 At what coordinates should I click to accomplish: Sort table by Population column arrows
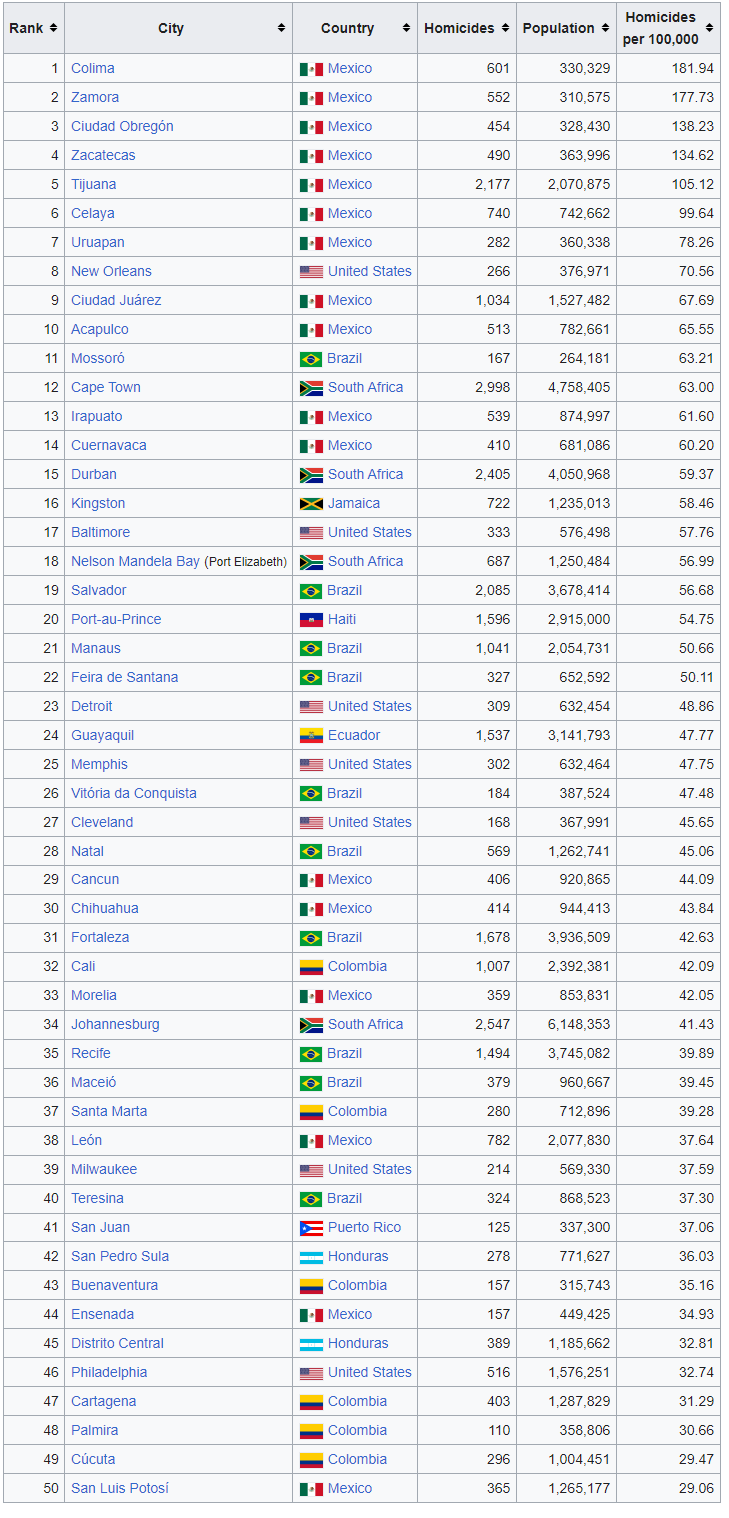[x=604, y=28]
